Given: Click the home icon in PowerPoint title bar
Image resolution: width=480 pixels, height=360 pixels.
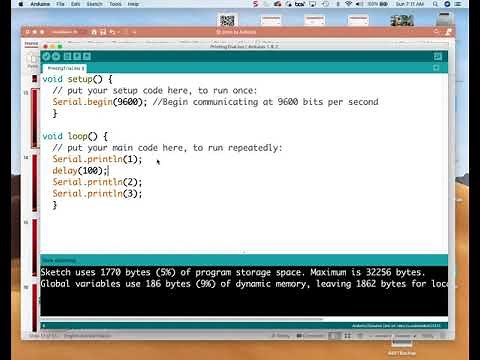Looking at the screenshot, I should coord(94,32).
